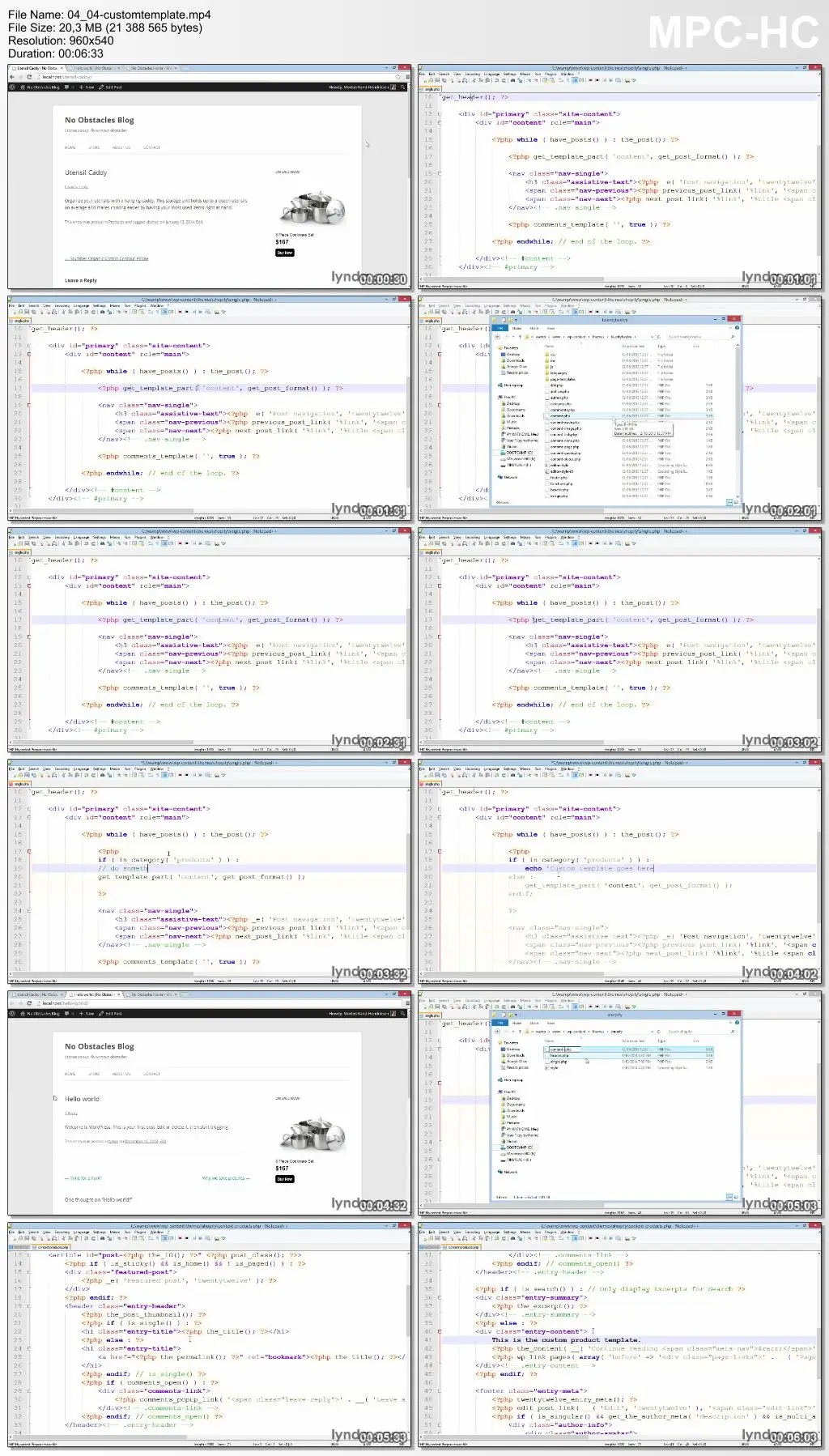829x1456 pixels.
Task: Open the File ribbon tab in 00:05:03 Explorer
Action: (x=500, y=1023)
